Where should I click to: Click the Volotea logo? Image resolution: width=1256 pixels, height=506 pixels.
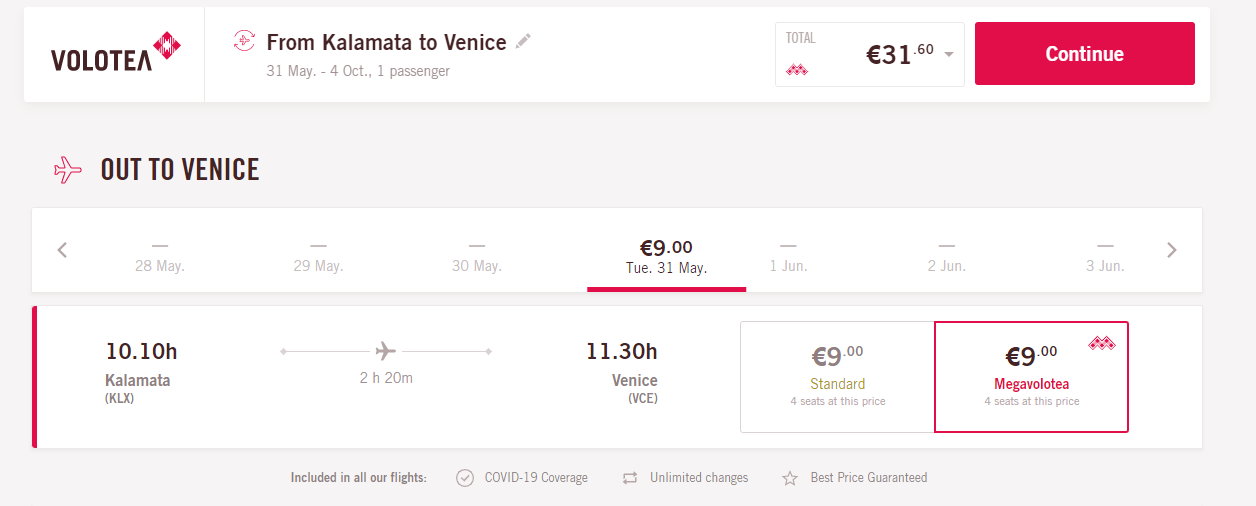coord(115,54)
